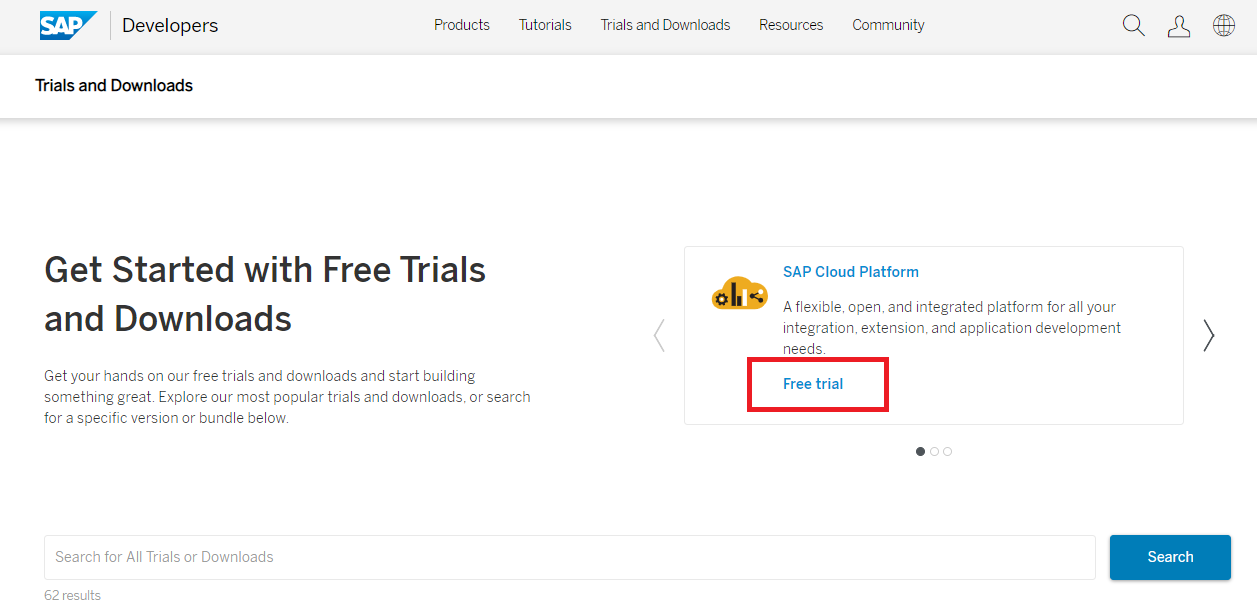Select the second carousel dot
Image resolution: width=1257 pixels, height=609 pixels.
pyautogui.click(x=933, y=451)
